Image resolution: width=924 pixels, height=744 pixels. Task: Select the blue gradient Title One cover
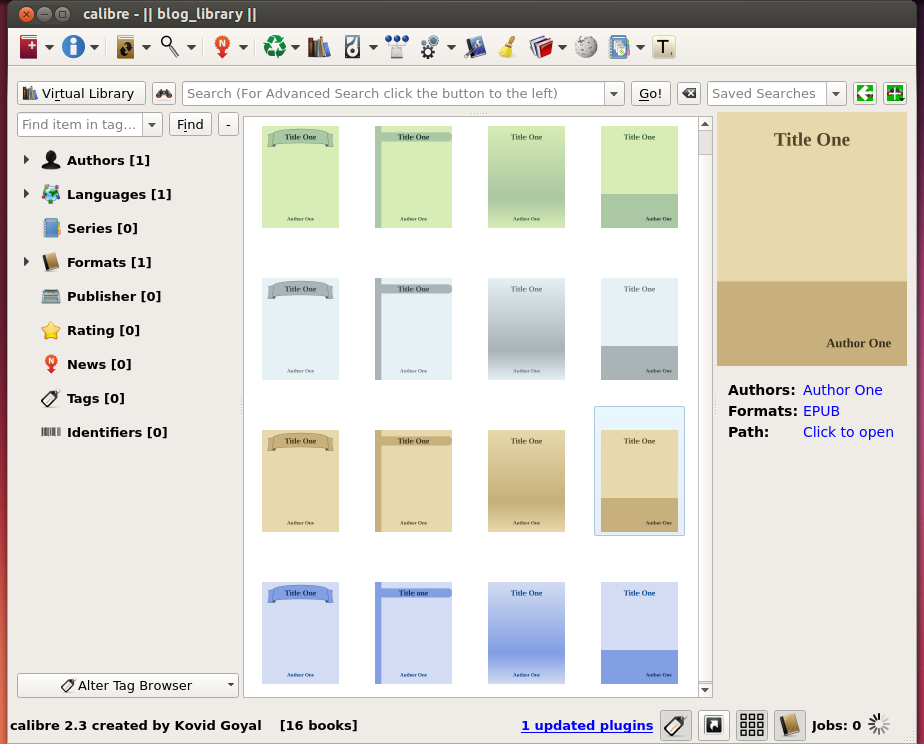[526, 633]
